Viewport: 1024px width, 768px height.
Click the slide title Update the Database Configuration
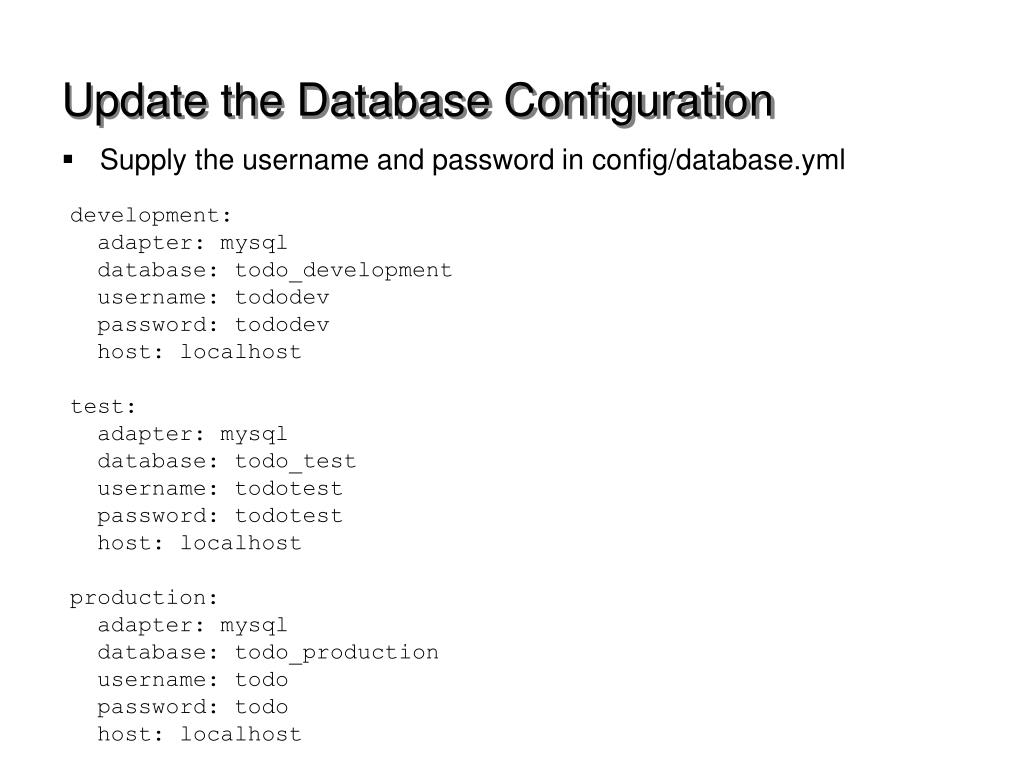point(419,102)
